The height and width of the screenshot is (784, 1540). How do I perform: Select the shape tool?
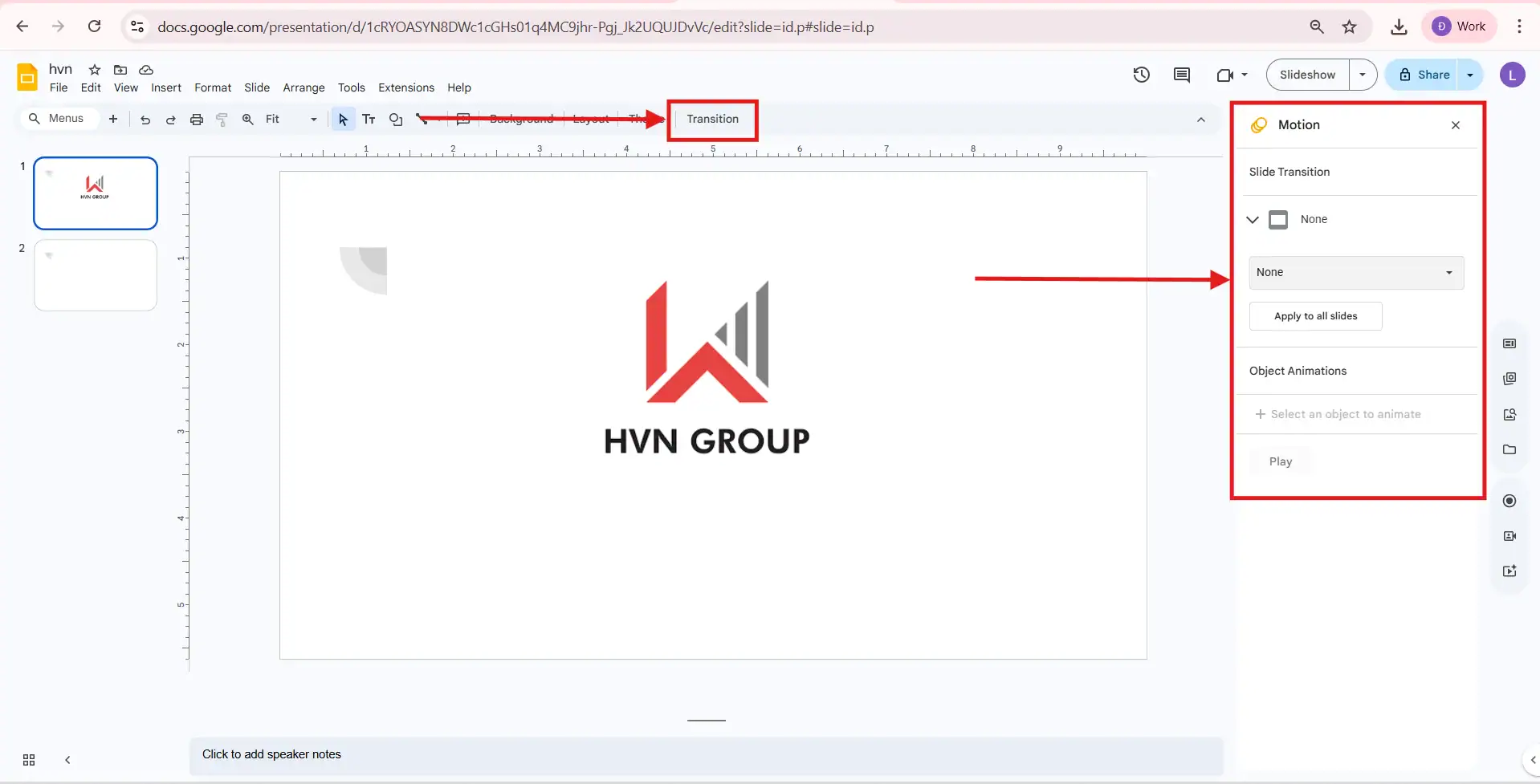[x=396, y=119]
